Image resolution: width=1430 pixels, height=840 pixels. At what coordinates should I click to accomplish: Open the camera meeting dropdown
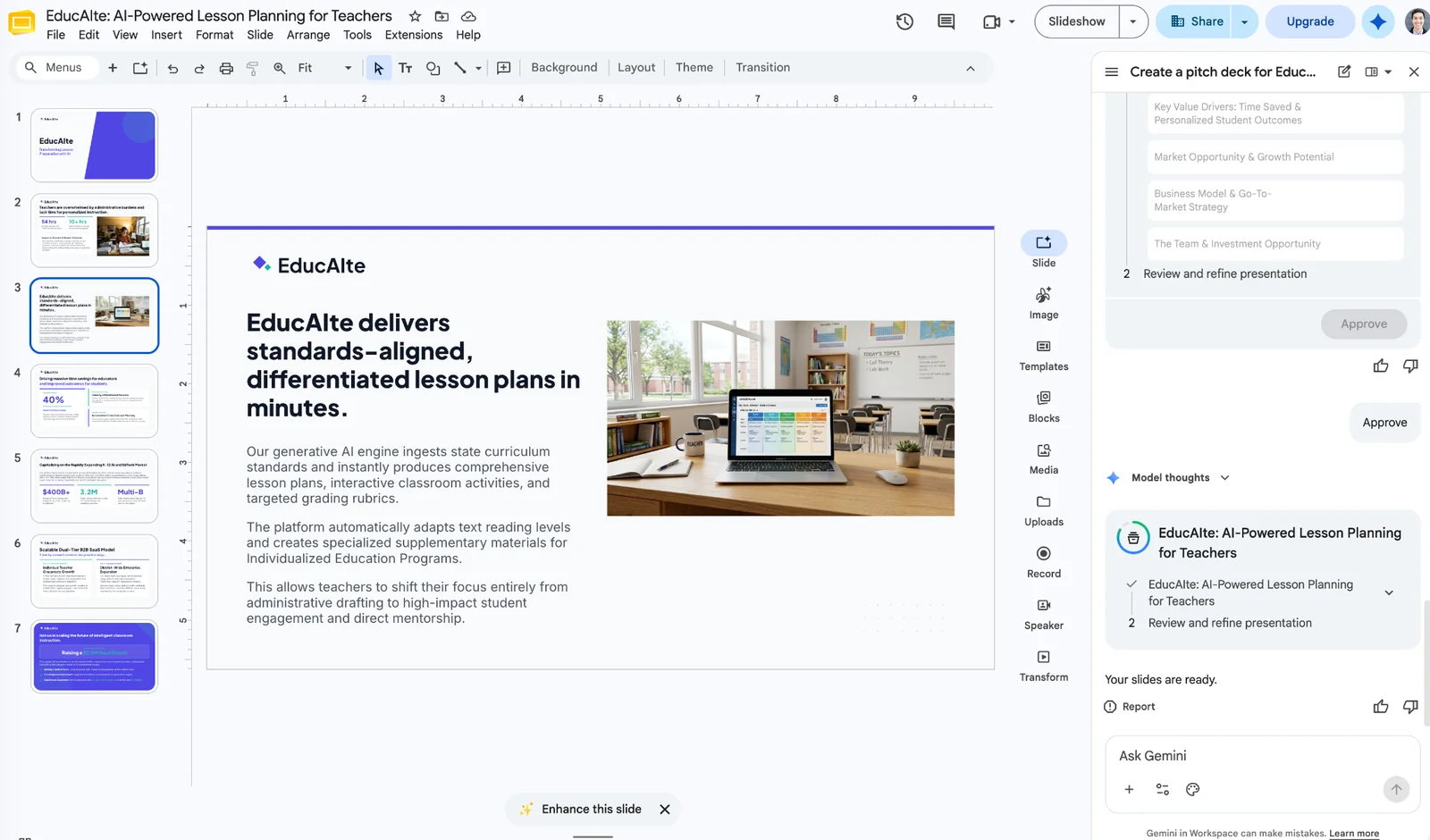pyautogui.click(x=1012, y=21)
